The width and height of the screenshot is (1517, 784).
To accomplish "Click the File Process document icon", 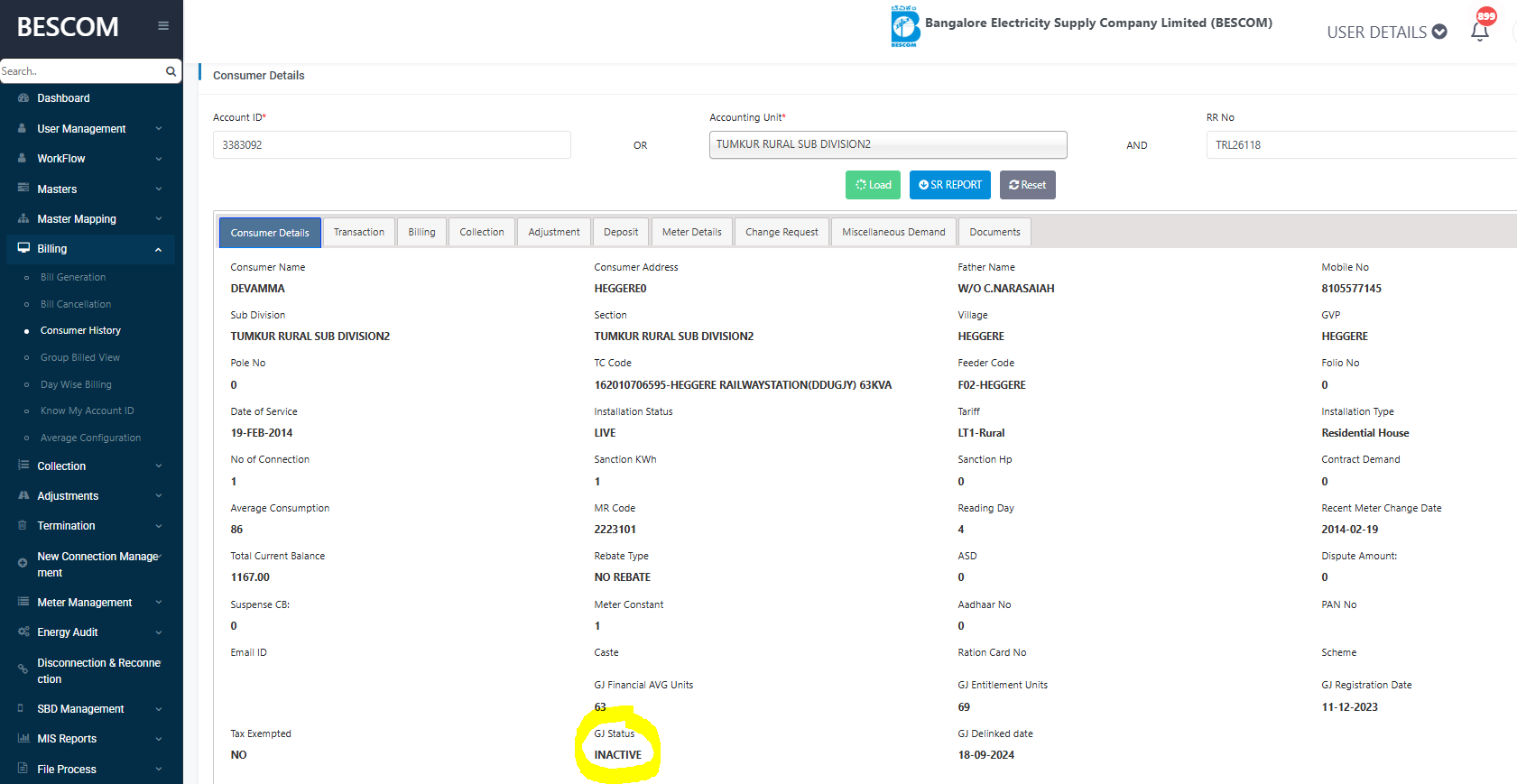I will pos(23,769).
